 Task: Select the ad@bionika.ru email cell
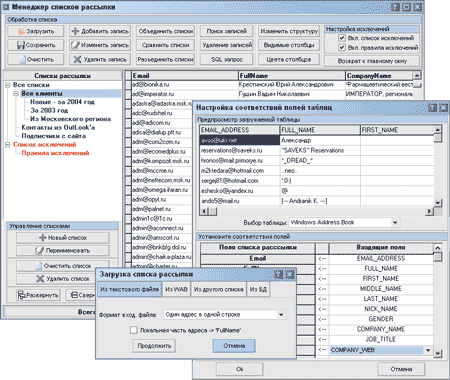(x=185, y=85)
